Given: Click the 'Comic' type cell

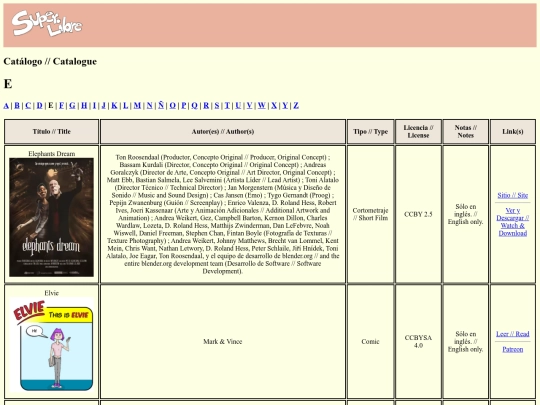Looking at the screenshot, I should click(370, 342).
